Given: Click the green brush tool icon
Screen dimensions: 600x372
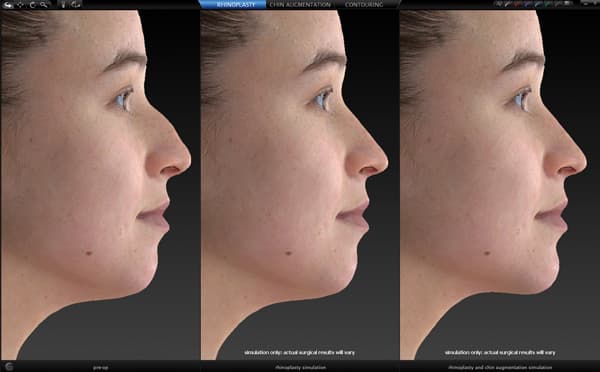Looking at the screenshot, I should coord(548,4).
